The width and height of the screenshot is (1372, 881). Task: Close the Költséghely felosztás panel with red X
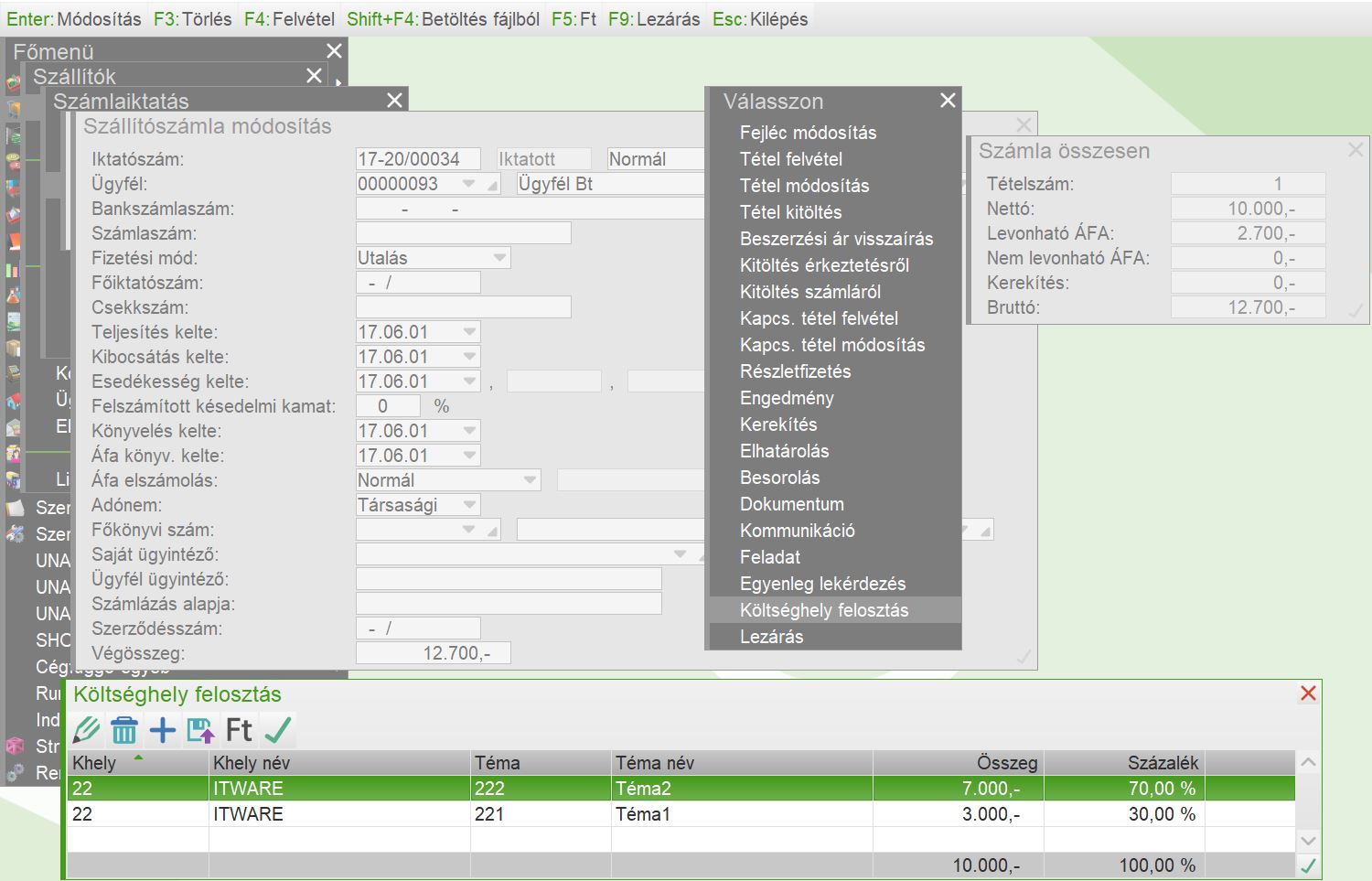coord(1308,693)
